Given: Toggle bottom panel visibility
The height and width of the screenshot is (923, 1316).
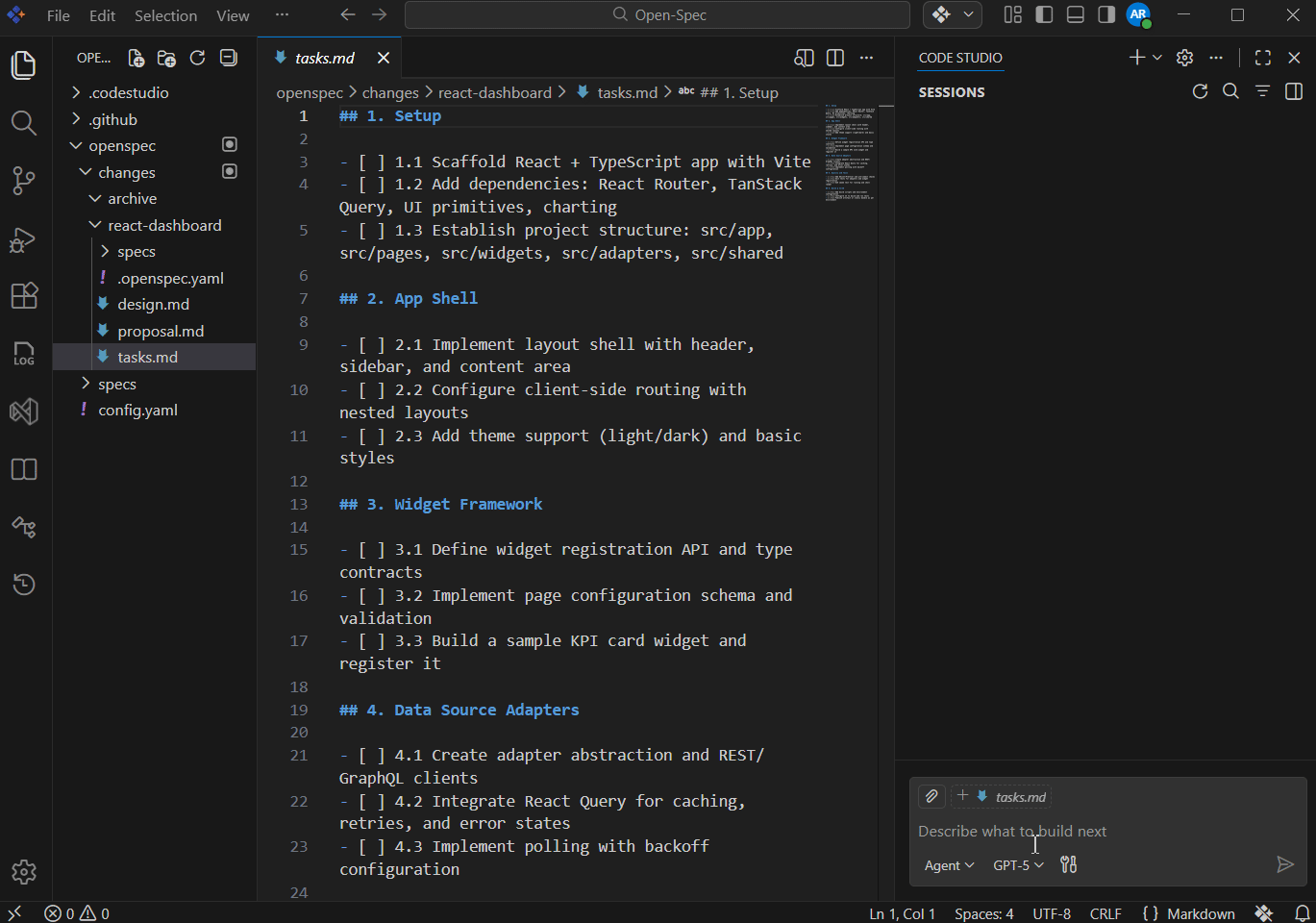Looking at the screenshot, I should point(1076,14).
